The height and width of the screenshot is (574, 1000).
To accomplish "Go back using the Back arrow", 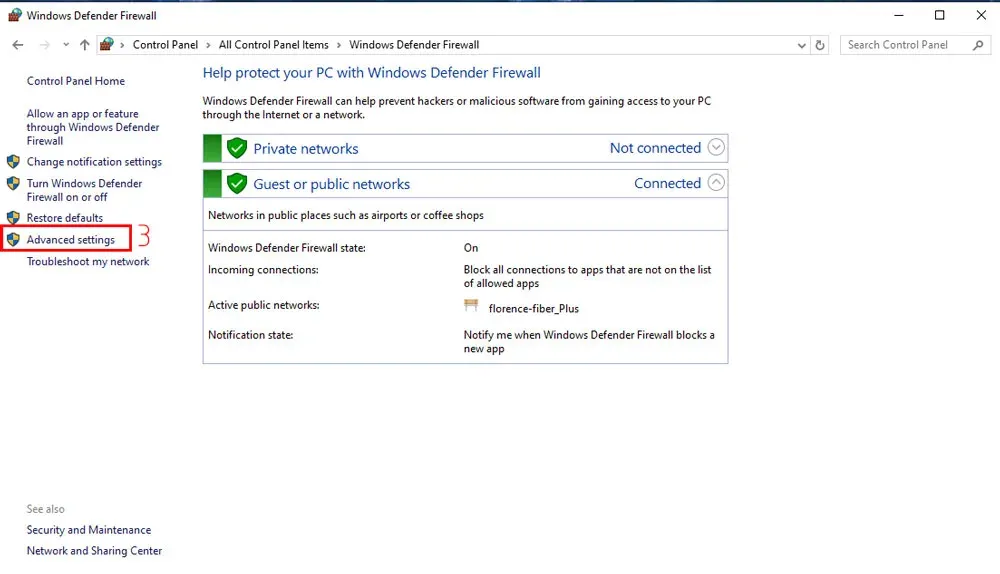I will 18,45.
